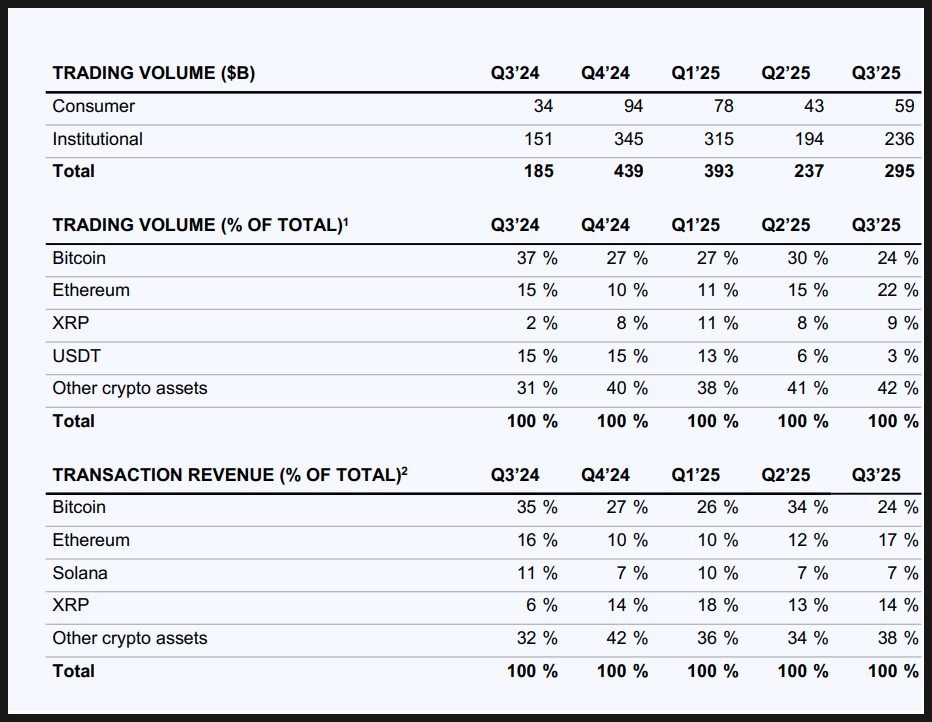932x722 pixels.
Task: Click the TRADING VOLUME ($B) table heading
Action: click(x=153, y=73)
